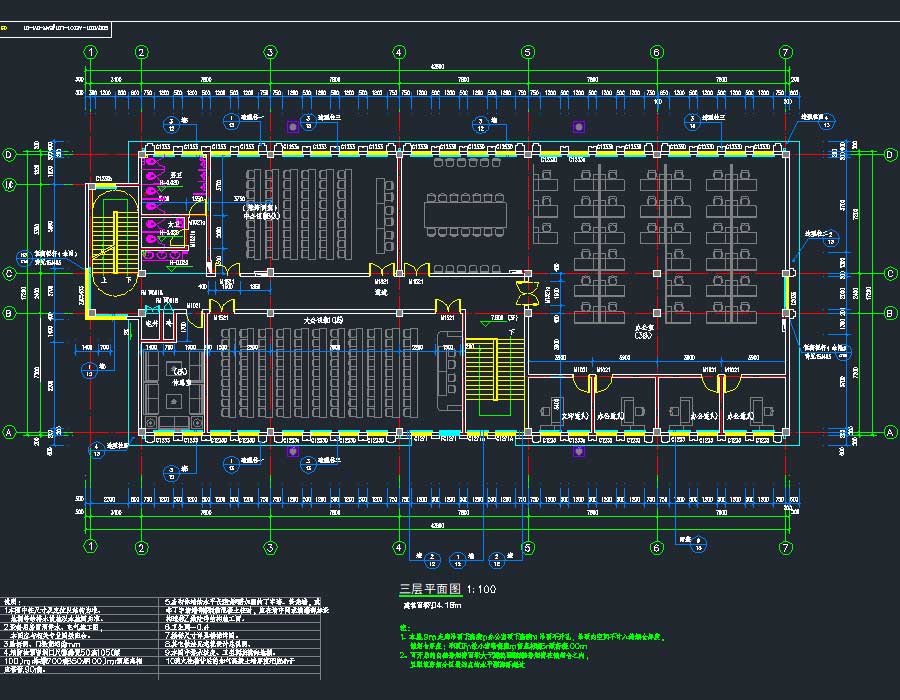Viewport: 900px width, 700px height.
Task: Pick axis bubble C on the left side
Action: coord(9,273)
